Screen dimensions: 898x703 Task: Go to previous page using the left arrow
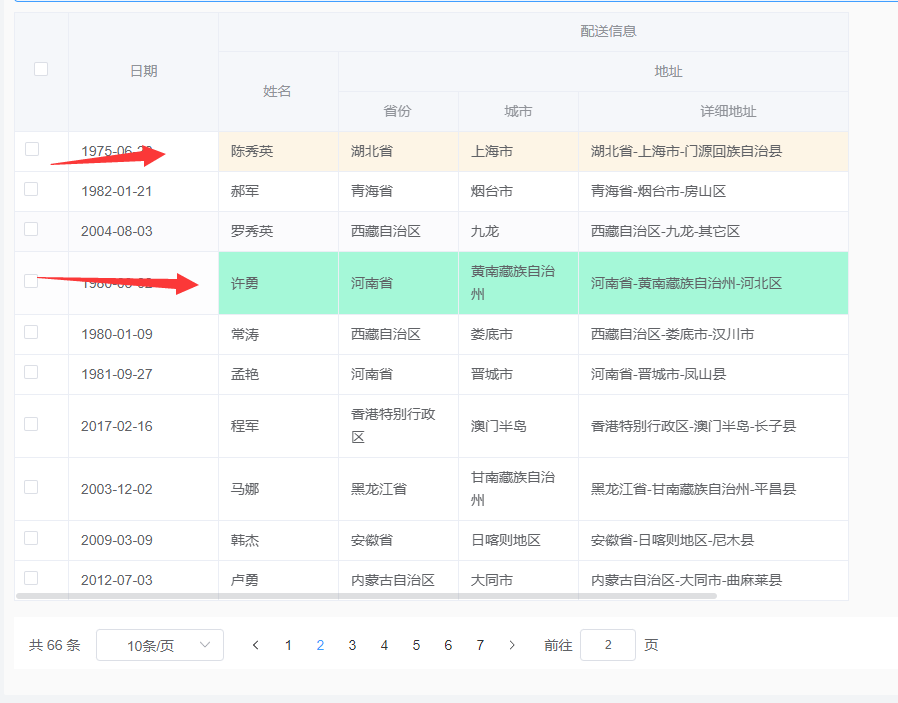tap(256, 645)
